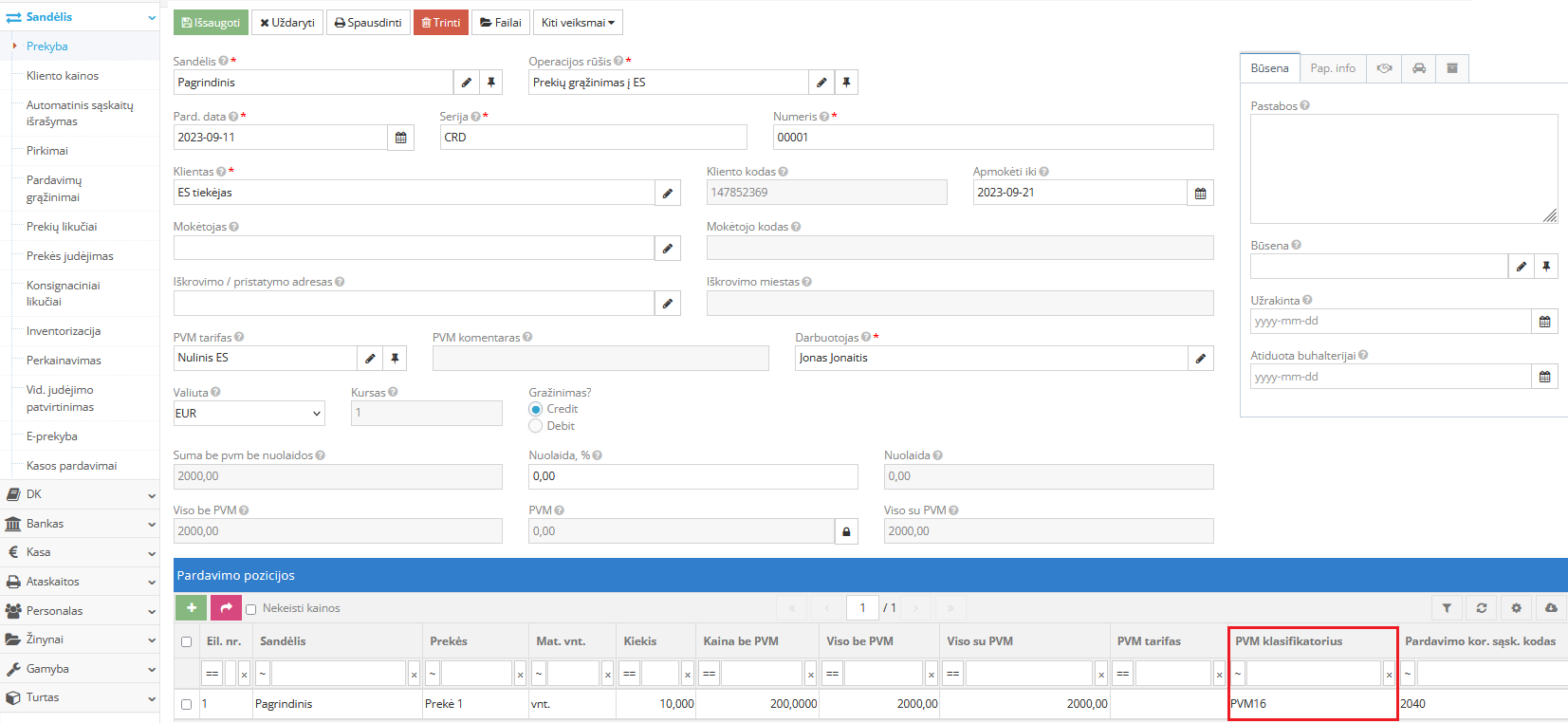The width and height of the screenshot is (1568, 723).
Task: Click the Išsaugoti save button
Action: 211,23
